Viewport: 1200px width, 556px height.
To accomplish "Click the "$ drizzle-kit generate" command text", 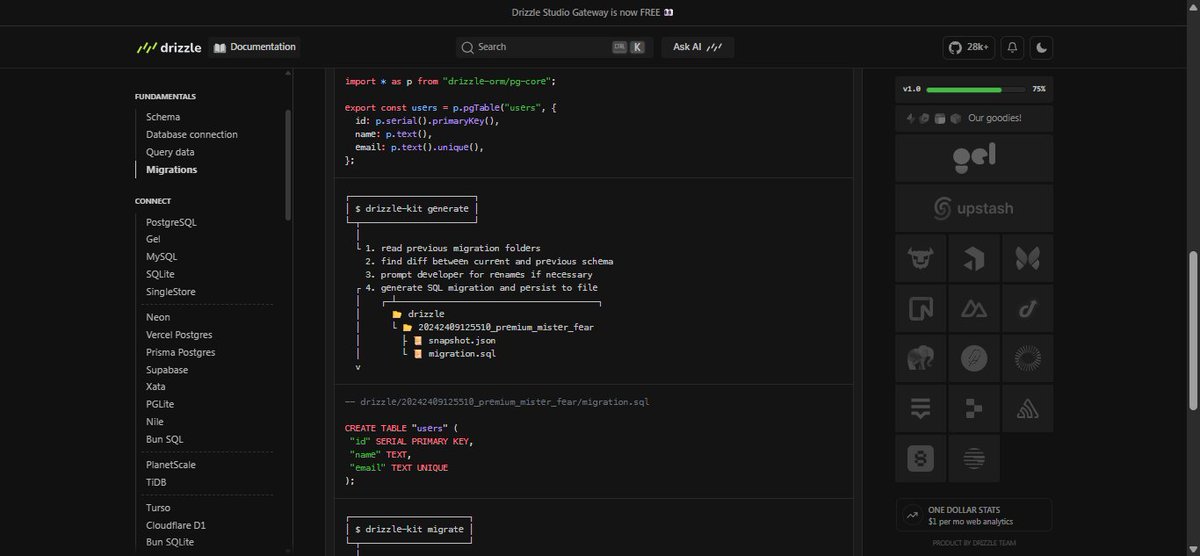I will (x=412, y=209).
